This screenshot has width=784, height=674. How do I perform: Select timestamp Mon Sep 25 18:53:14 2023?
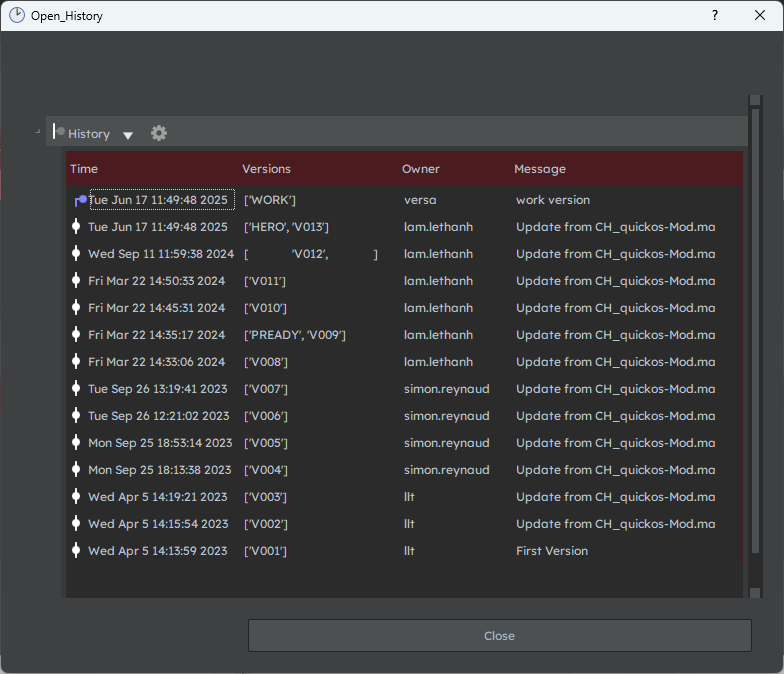tap(160, 443)
